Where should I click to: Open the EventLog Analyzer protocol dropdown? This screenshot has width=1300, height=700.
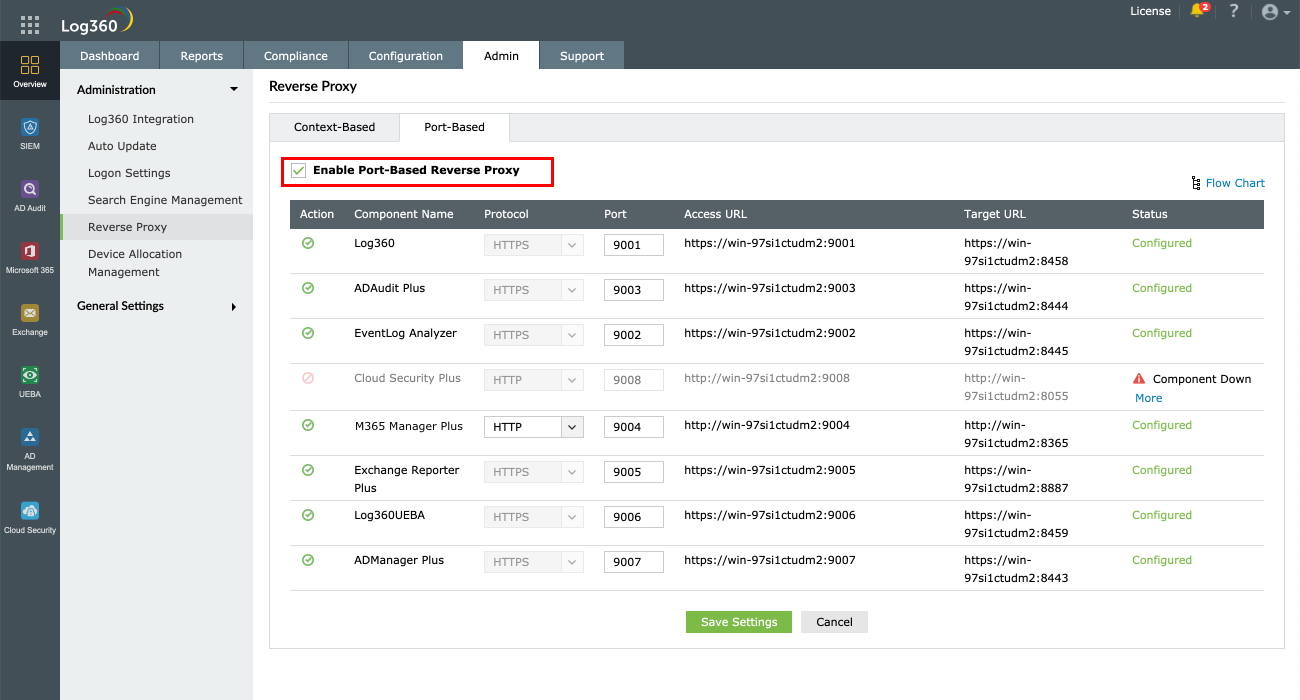(x=533, y=335)
